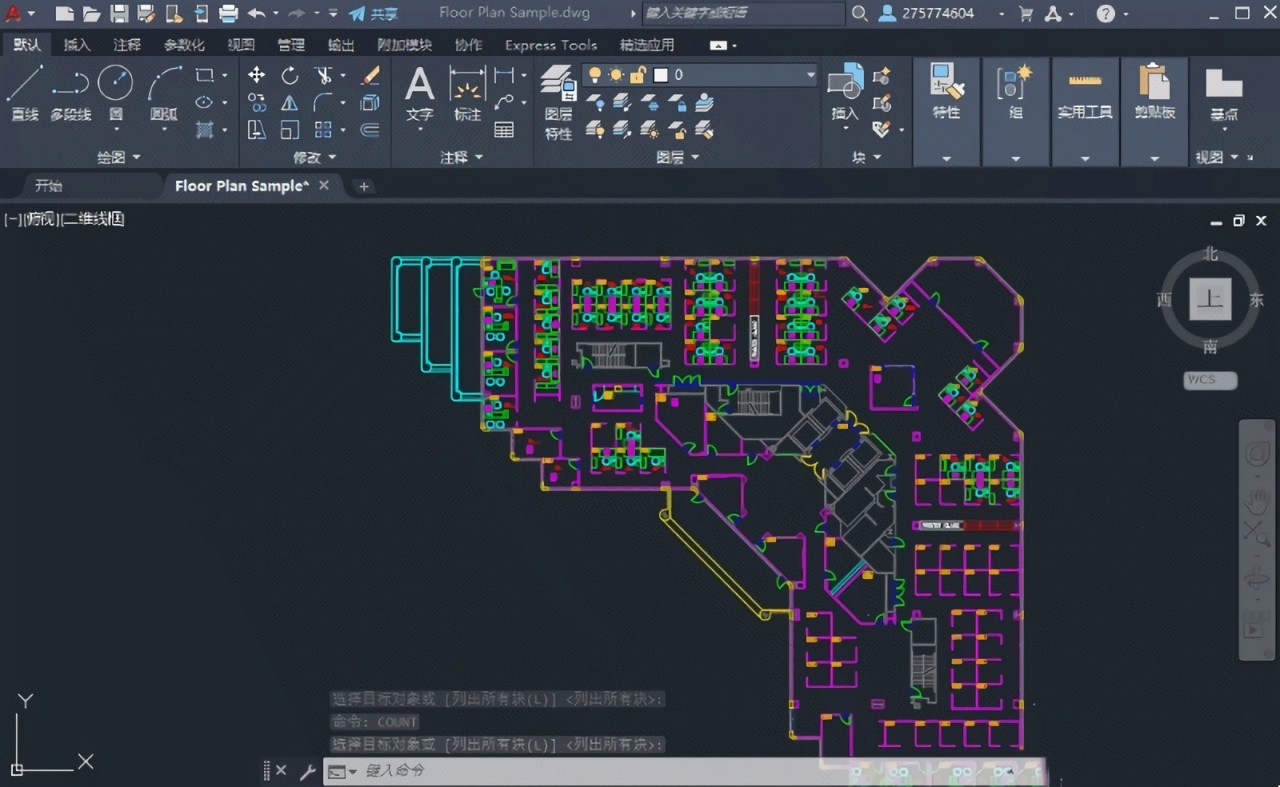Open the Express Tools ribbon tab
Screen dimensions: 1280x787
(550, 45)
